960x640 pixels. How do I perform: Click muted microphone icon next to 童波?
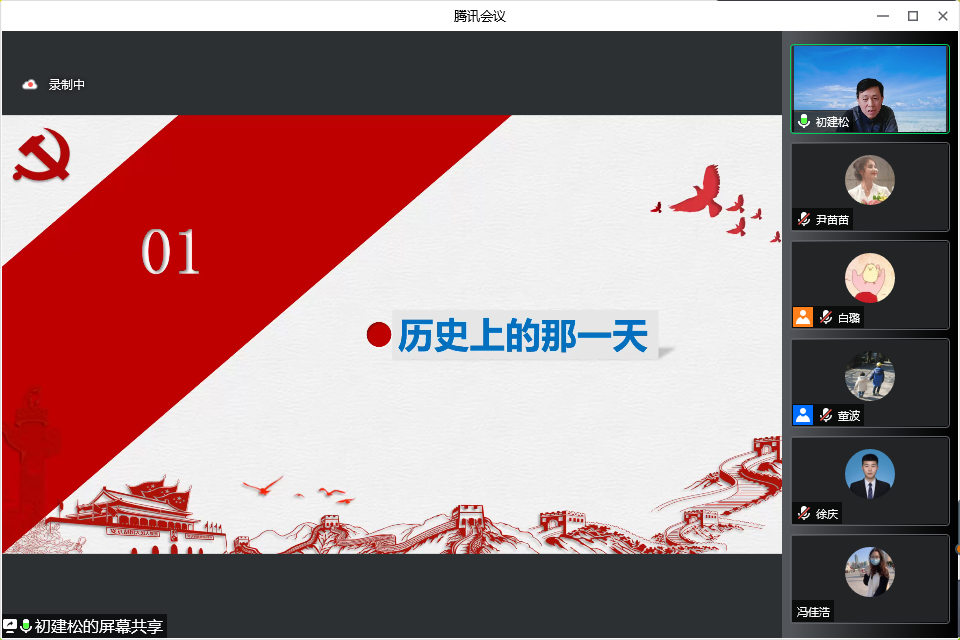pyautogui.click(x=826, y=415)
